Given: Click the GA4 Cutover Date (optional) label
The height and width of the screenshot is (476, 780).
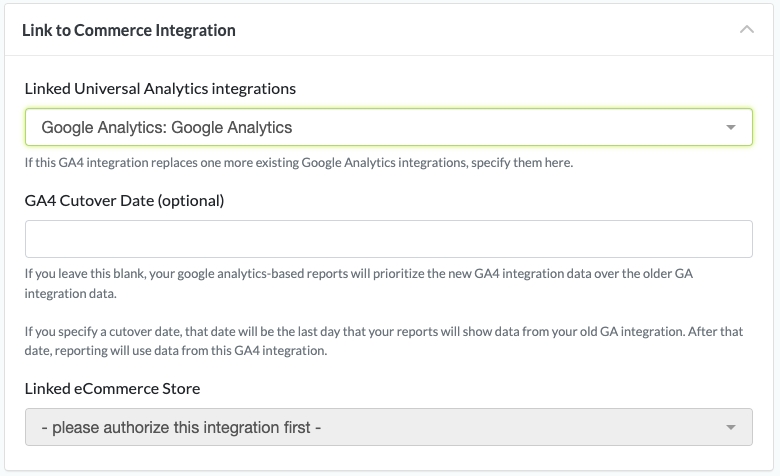Looking at the screenshot, I should point(124,200).
